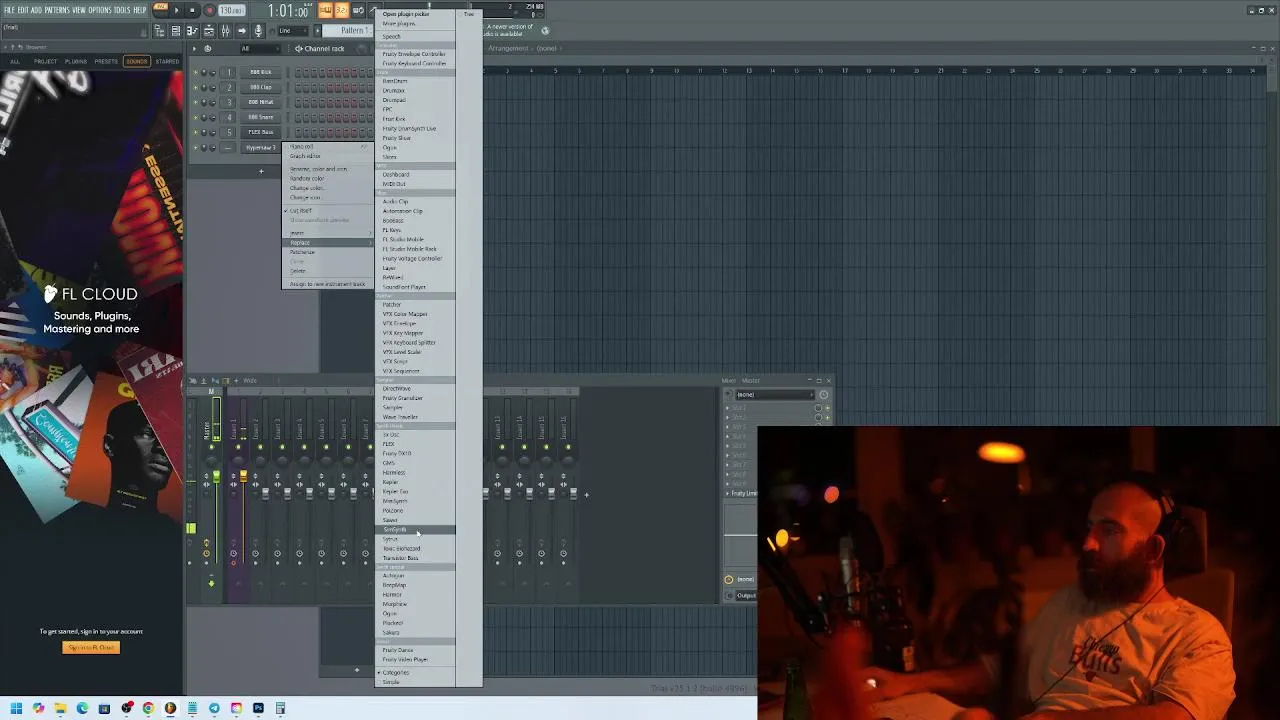Toggle mute LED for Hypersaw channel
This screenshot has height=720, width=1280.
pyautogui.click(x=196, y=148)
